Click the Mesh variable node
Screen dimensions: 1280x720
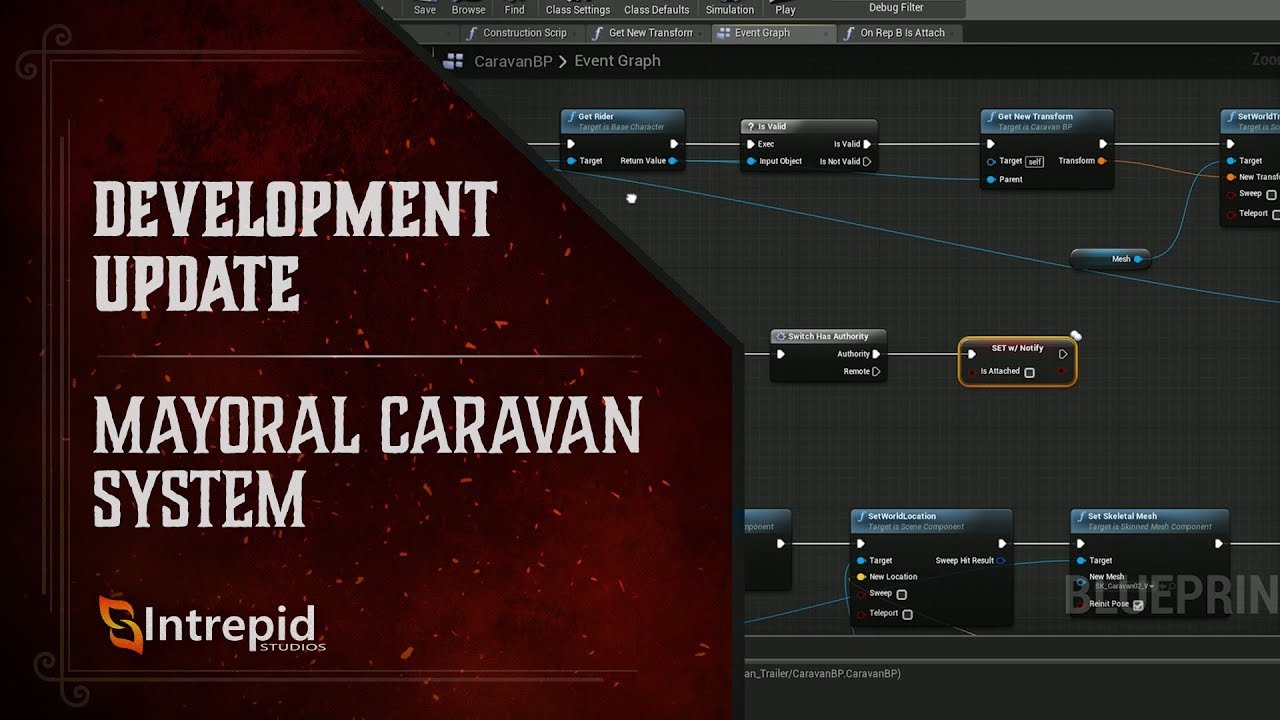[x=1110, y=259]
